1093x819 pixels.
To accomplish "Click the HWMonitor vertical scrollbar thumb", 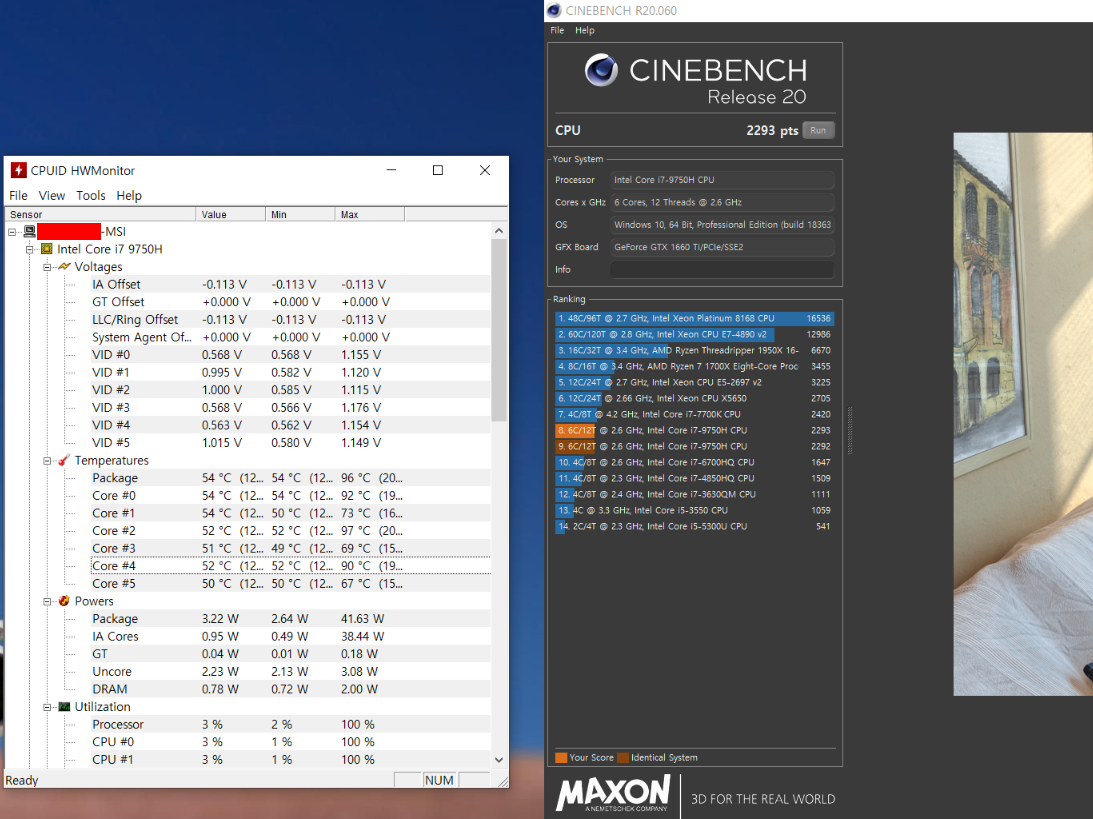I will click(498, 330).
